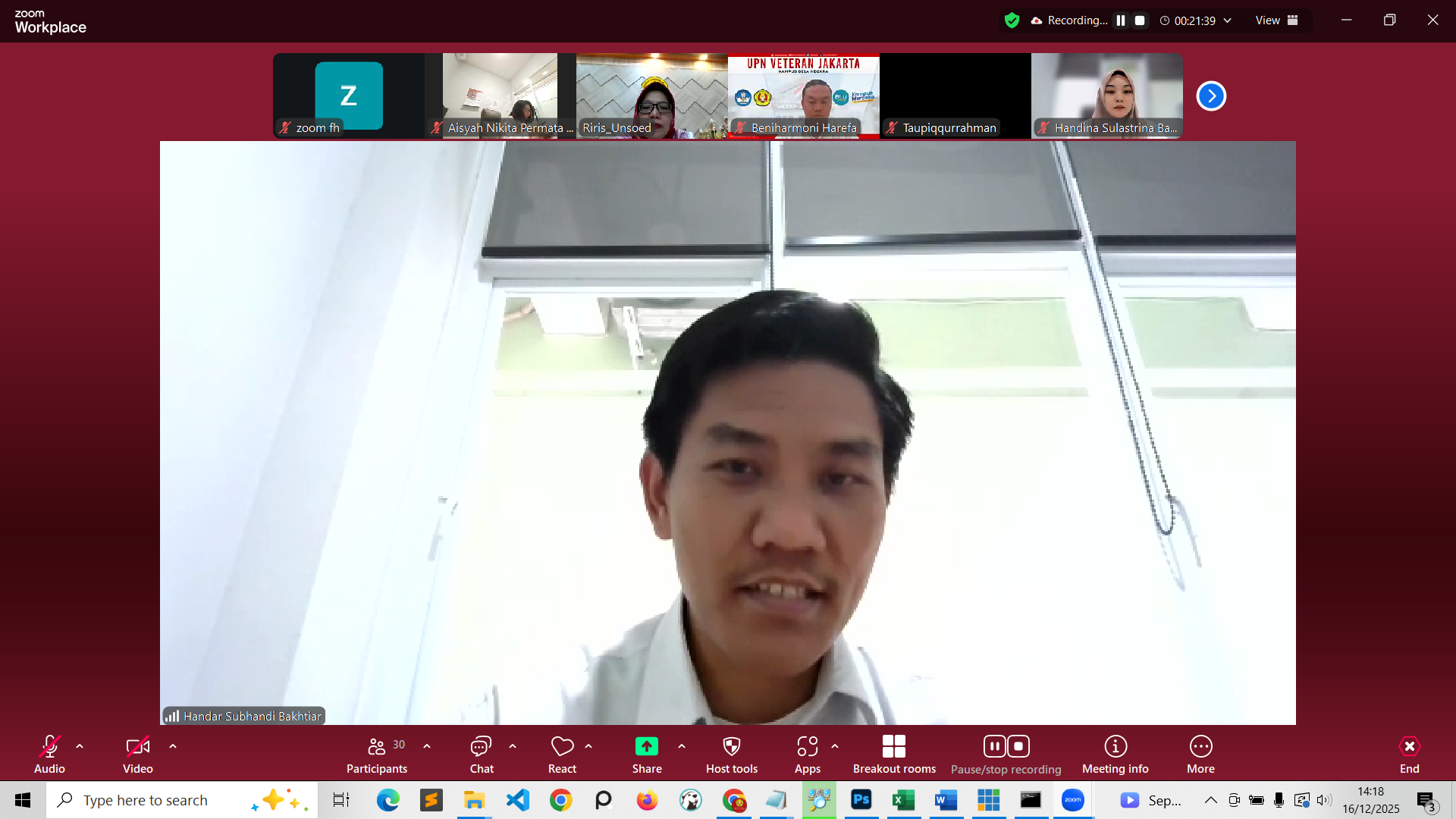Image resolution: width=1456 pixels, height=819 pixels.
Task: Open Host tools shield icon
Action: [731, 747]
